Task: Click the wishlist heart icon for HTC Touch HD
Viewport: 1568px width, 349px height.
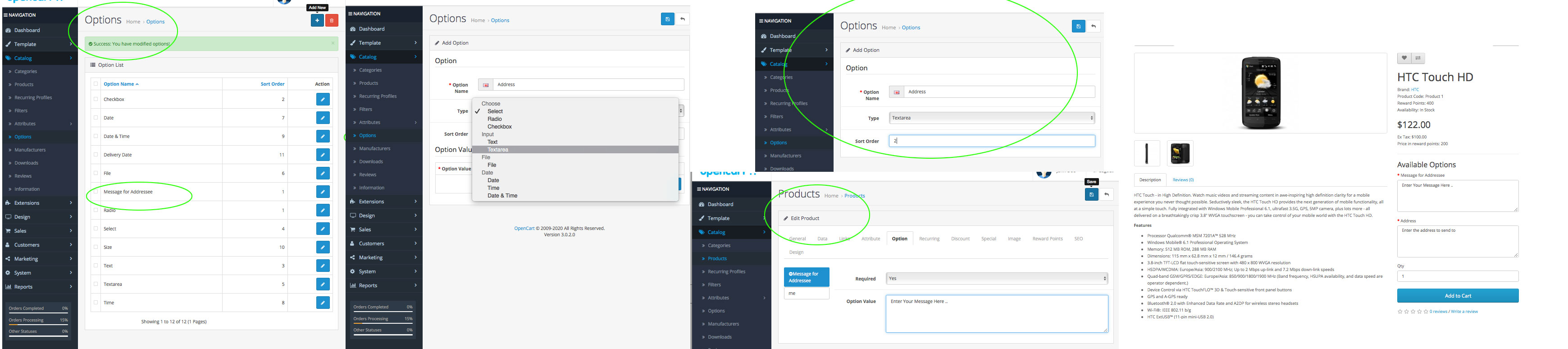Action: coord(1404,59)
